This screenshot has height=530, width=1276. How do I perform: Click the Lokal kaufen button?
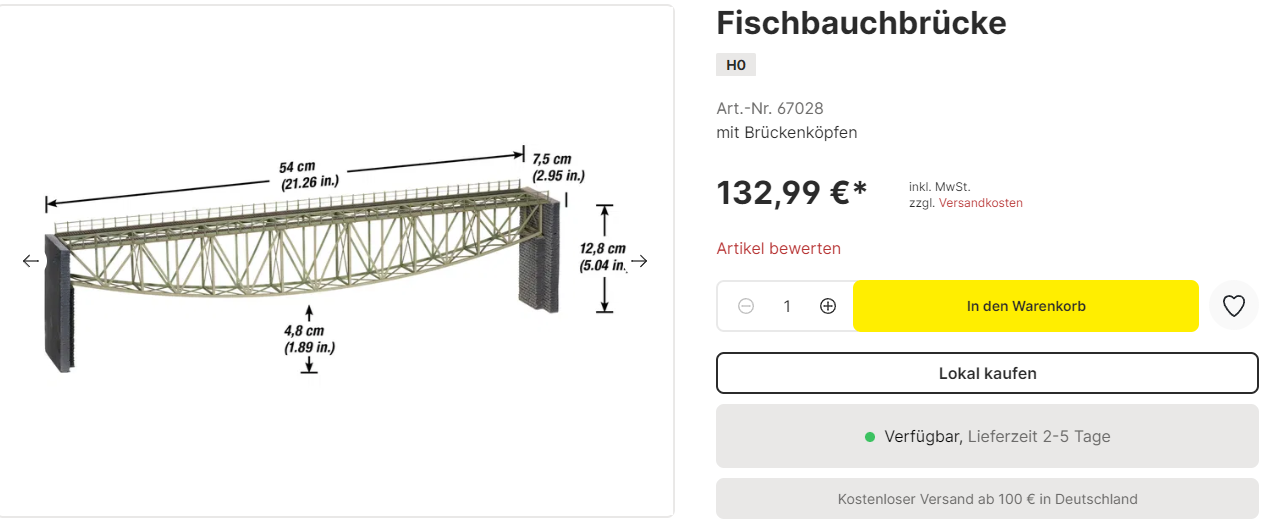point(987,373)
